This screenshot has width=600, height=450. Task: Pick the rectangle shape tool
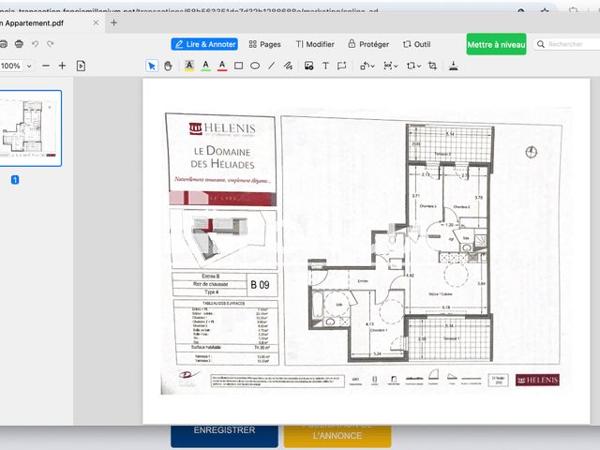coord(238,66)
